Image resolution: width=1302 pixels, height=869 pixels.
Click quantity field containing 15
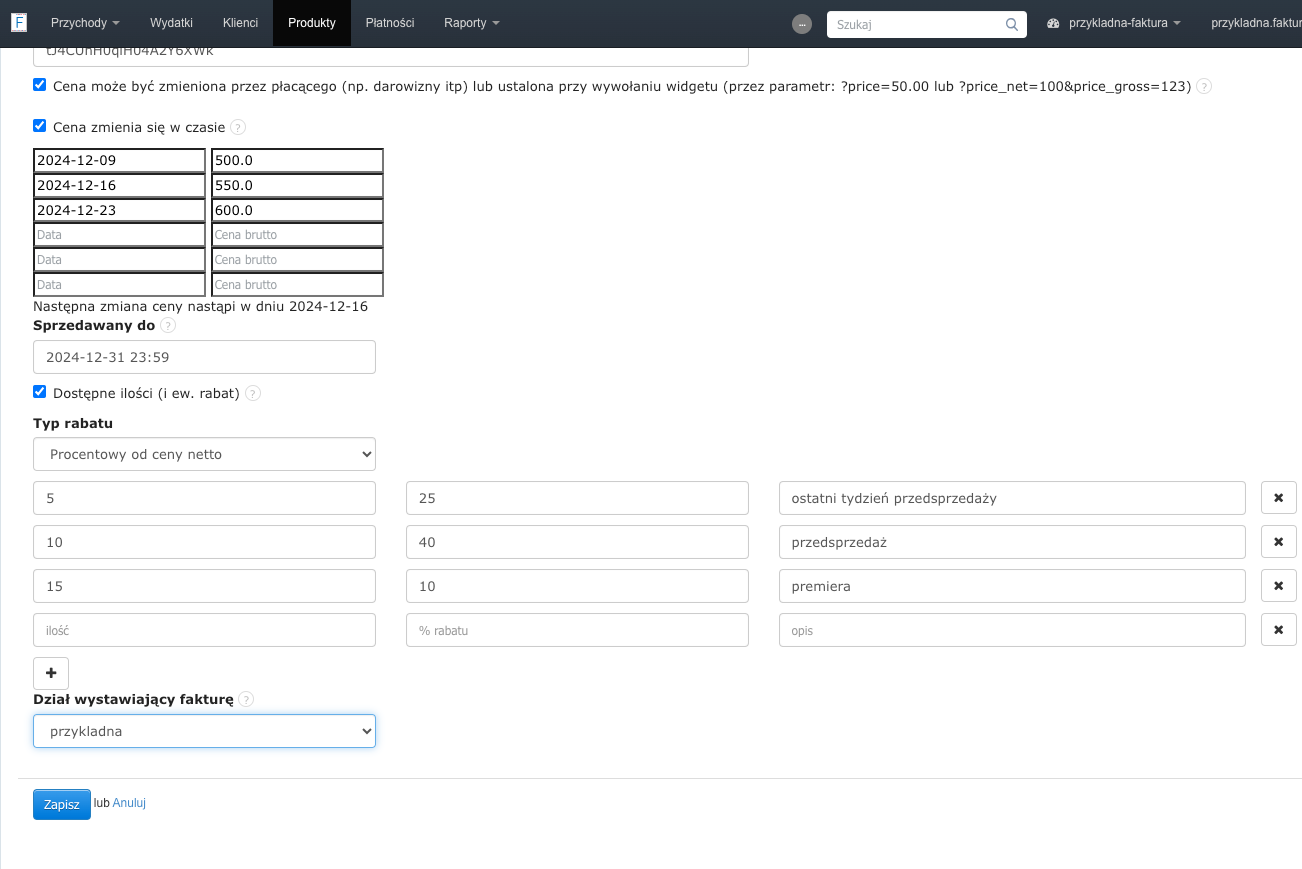(204, 586)
